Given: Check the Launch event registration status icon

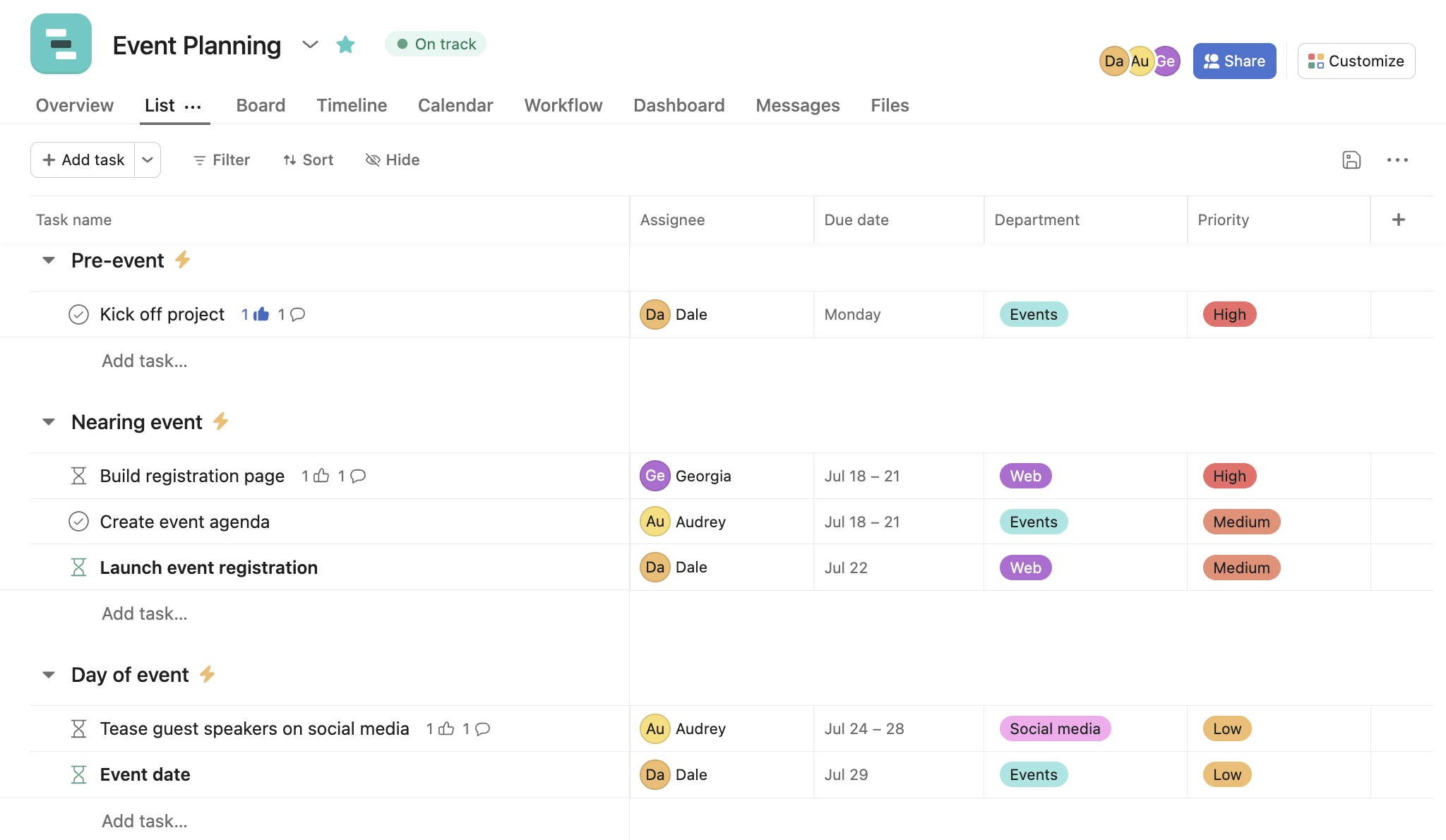Looking at the screenshot, I should pyautogui.click(x=78, y=567).
